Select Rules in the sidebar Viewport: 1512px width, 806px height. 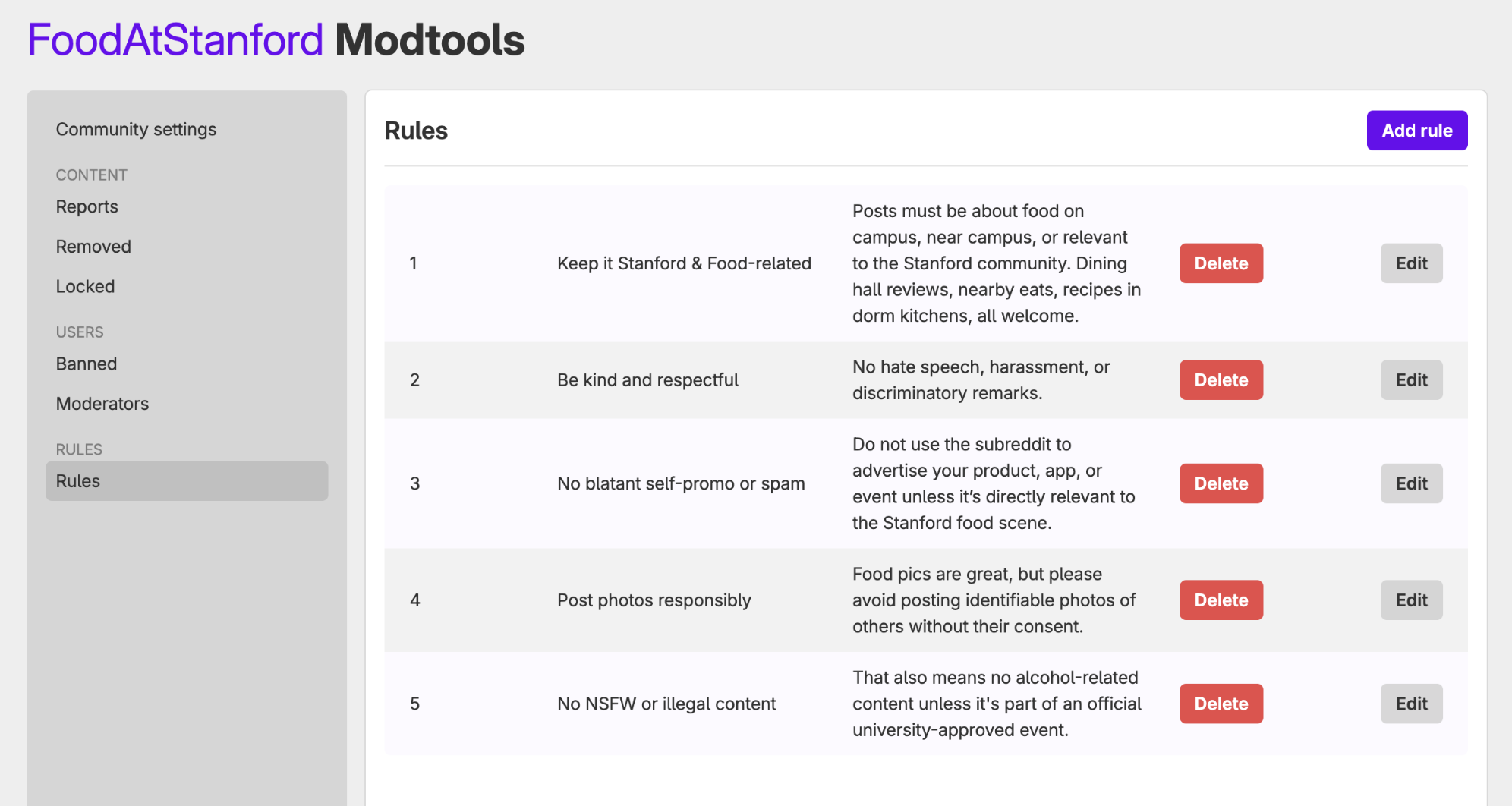pos(77,480)
